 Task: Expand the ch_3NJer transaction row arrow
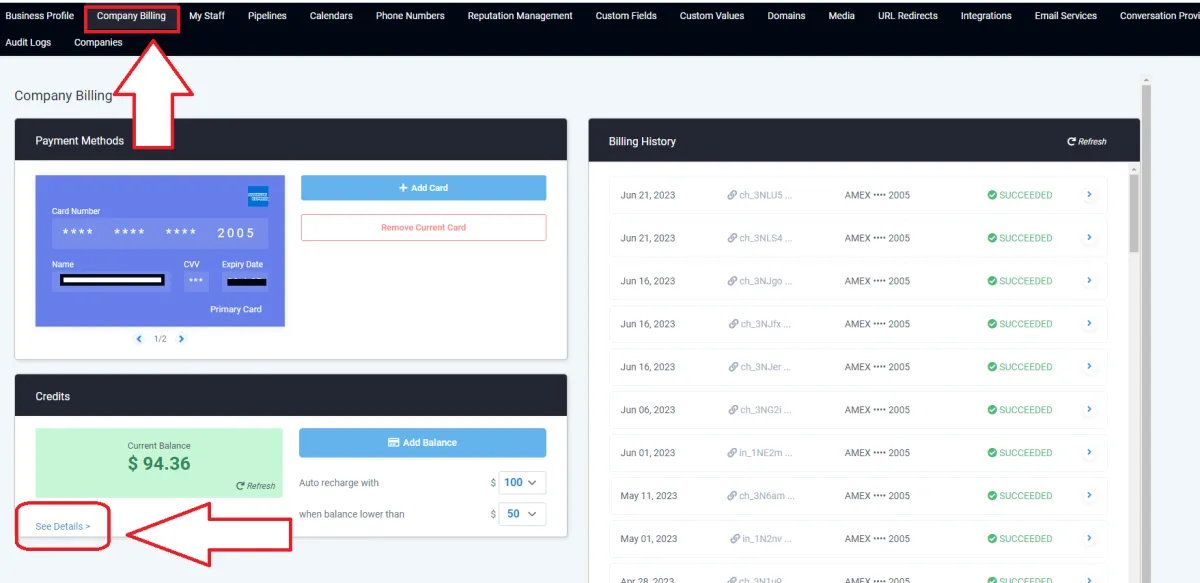pyautogui.click(x=1089, y=367)
